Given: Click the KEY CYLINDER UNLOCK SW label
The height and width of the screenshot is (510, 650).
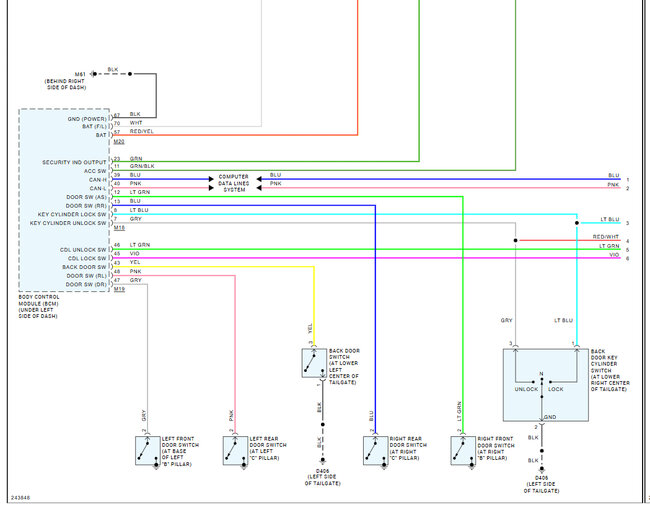Looking at the screenshot, I should [68, 223].
